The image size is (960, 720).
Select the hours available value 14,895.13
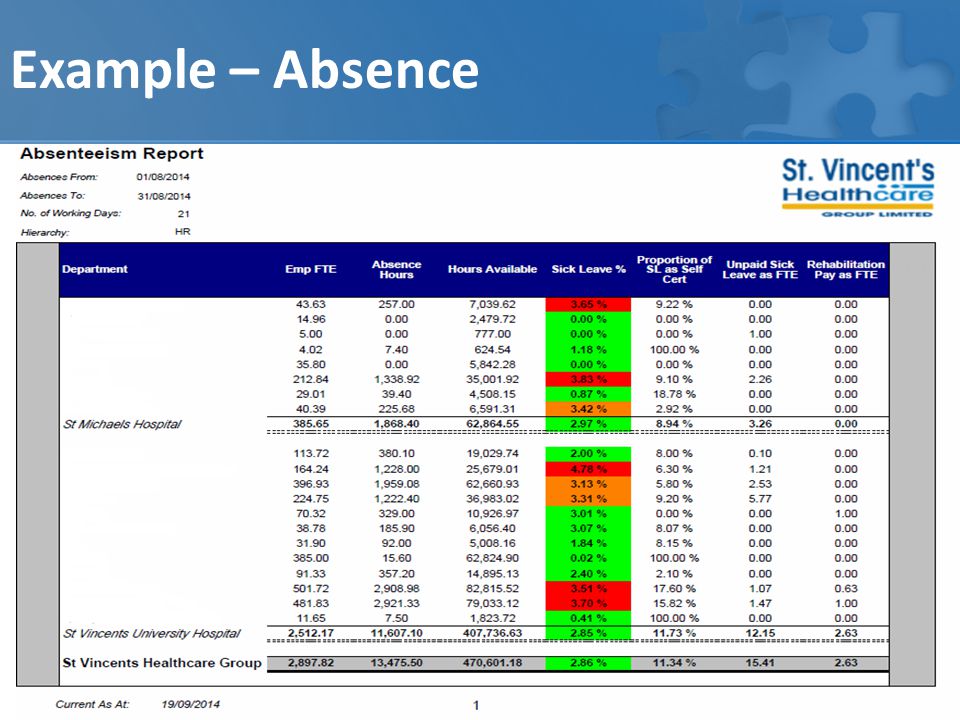(492, 574)
